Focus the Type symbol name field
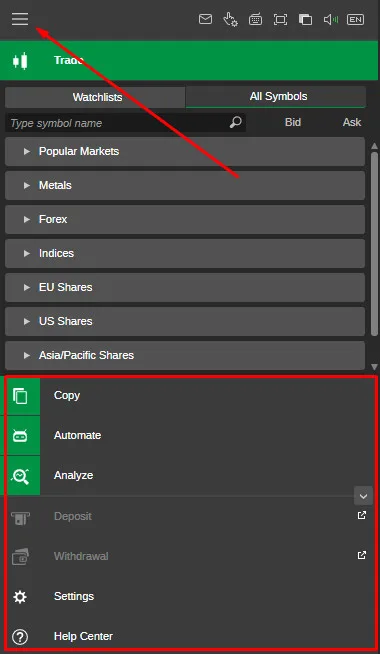380x654 pixels. coord(125,123)
